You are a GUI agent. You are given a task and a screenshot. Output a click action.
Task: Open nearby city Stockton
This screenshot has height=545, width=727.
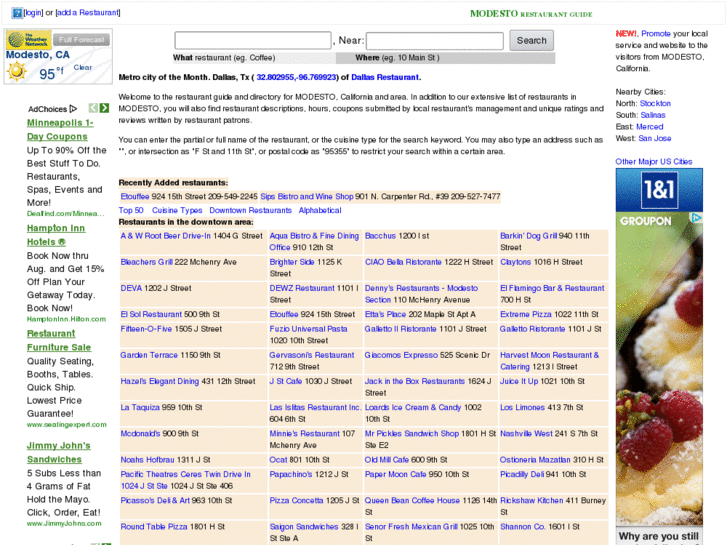point(655,103)
